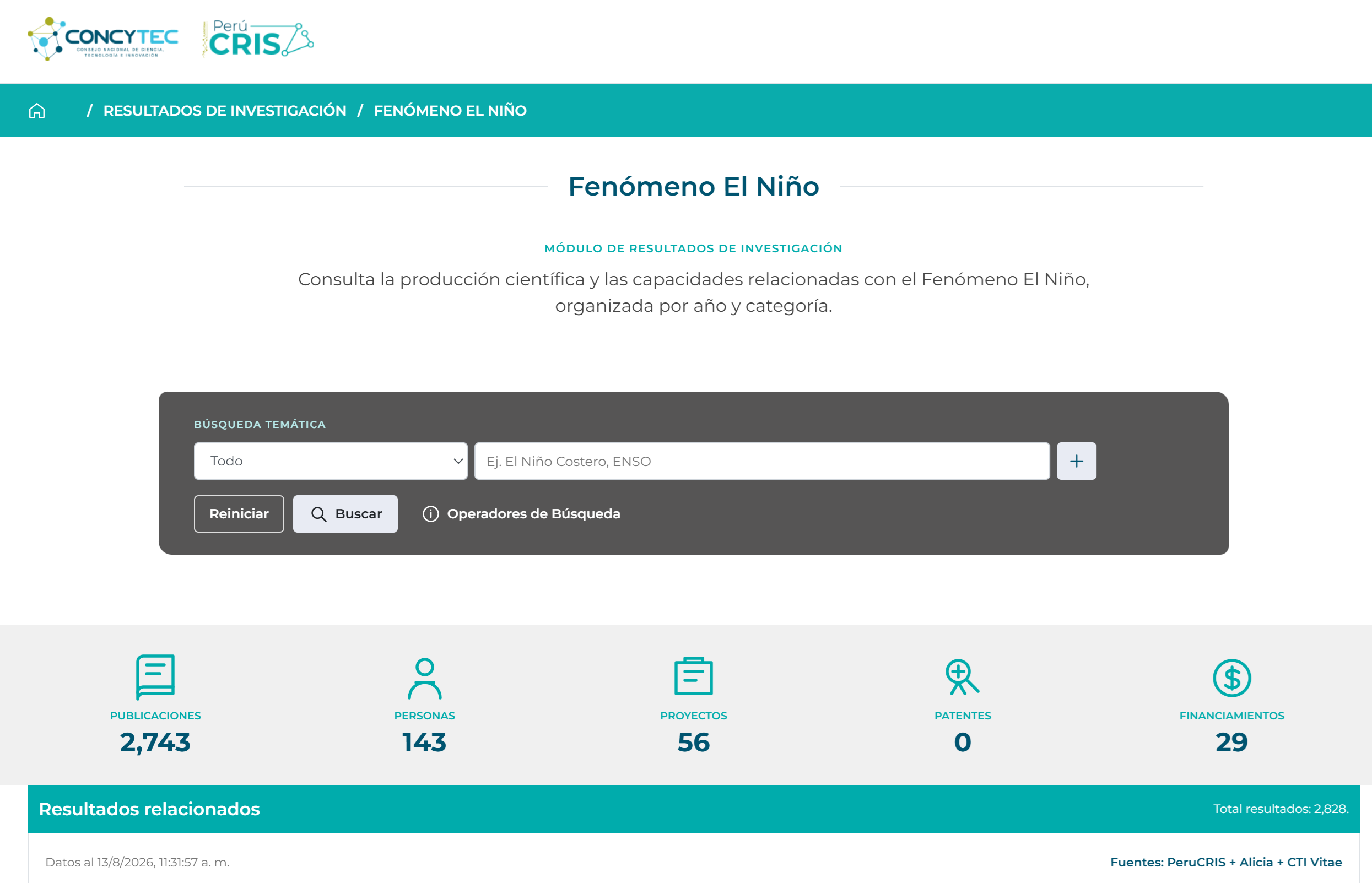
Task: Open the CONCYTEC logo link
Action: [103, 39]
